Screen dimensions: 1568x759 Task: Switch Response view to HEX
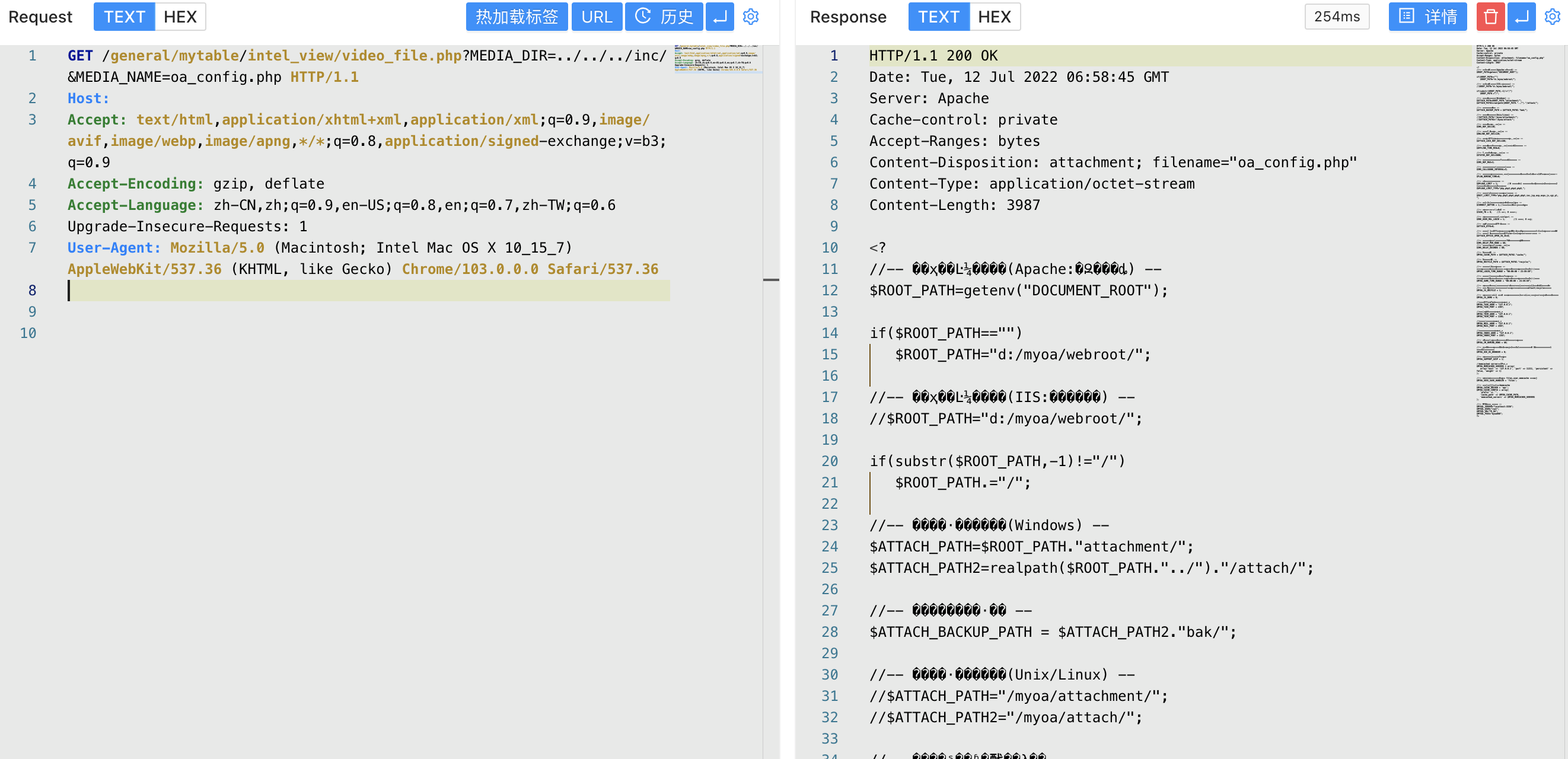click(x=994, y=17)
